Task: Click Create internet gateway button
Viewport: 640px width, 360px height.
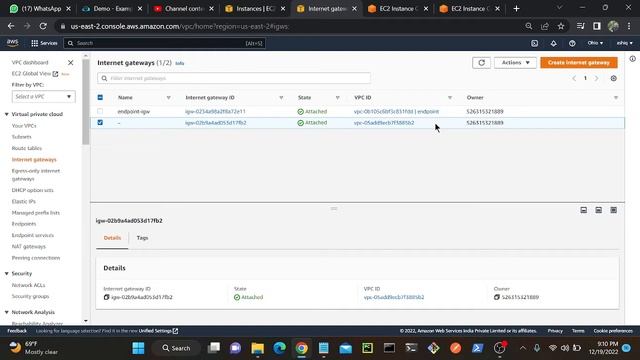Action: (x=579, y=62)
